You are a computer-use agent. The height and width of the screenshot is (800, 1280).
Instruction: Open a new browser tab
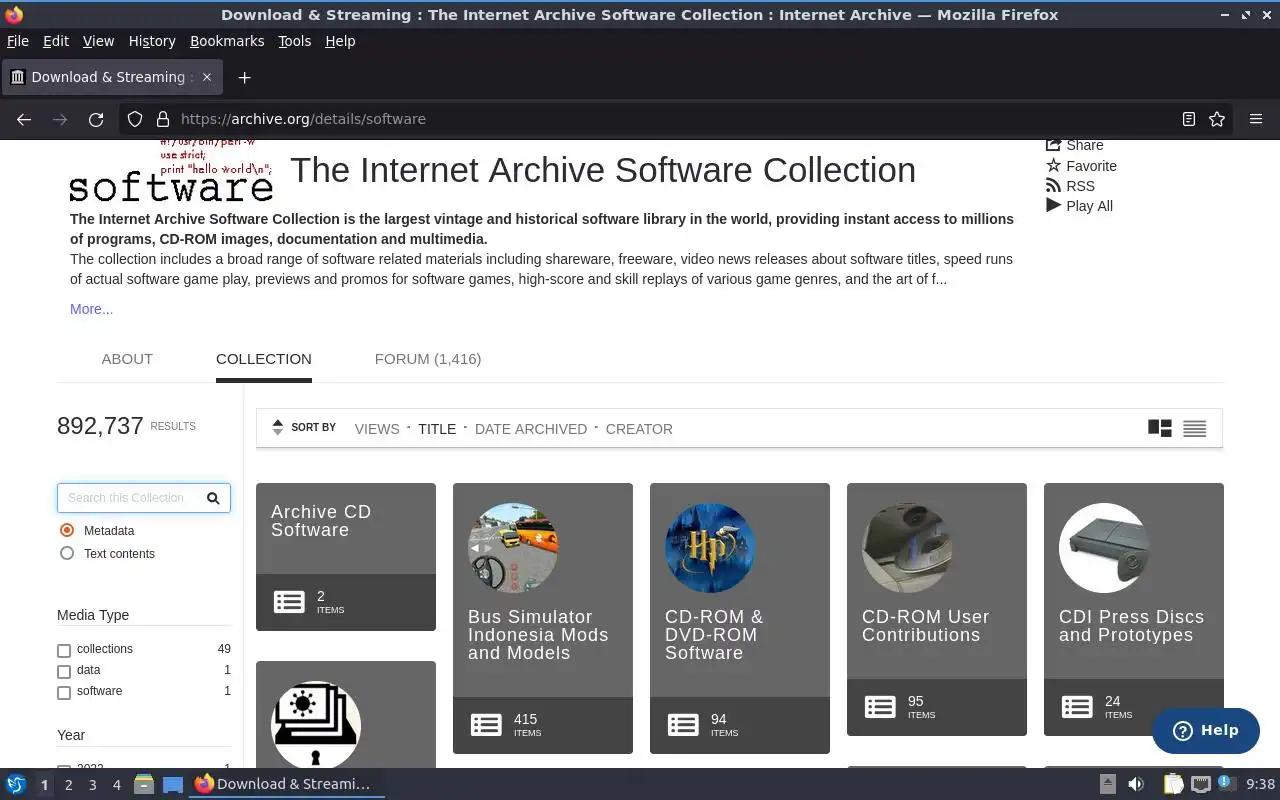click(244, 77)
